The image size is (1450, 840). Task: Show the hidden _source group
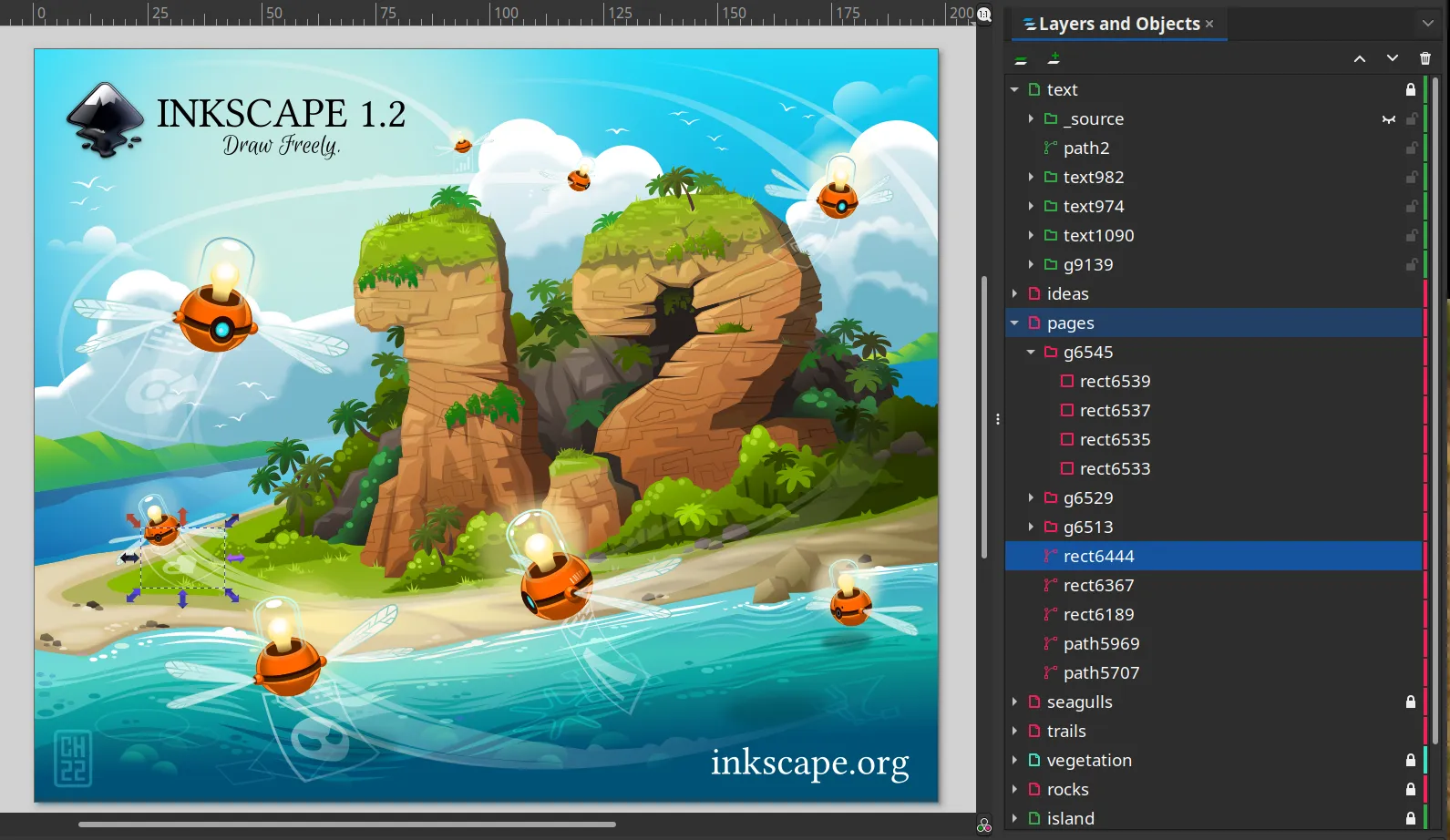coord(1389,119)
